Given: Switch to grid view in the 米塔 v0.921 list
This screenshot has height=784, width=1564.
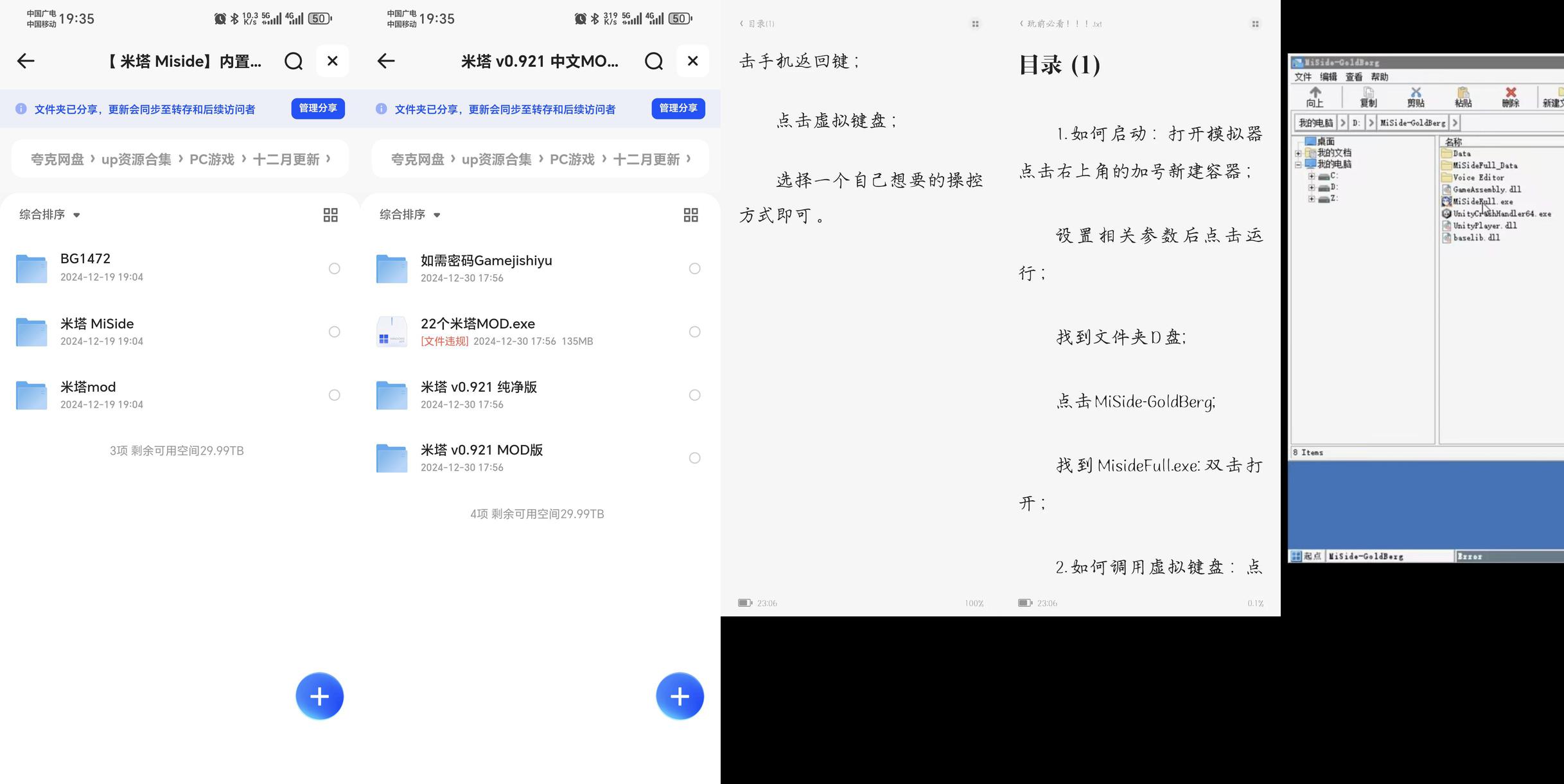Looking at the screenshot, I should [690, 215].
